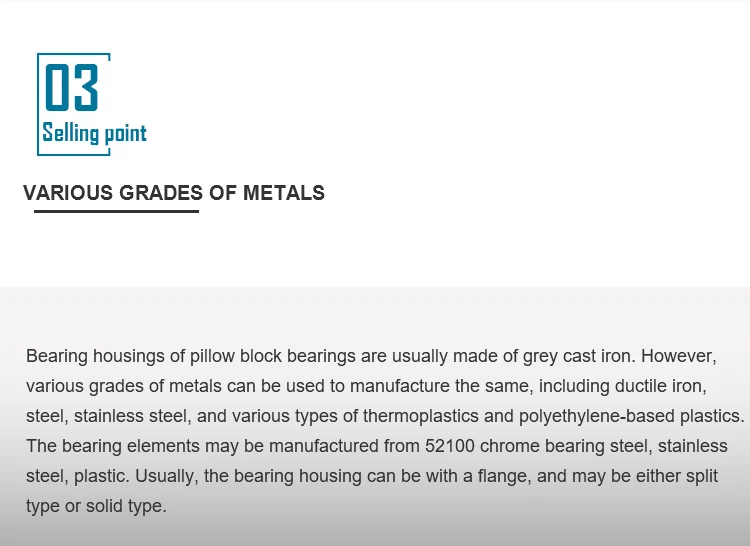Click the word "However," in first line
The width and height of the screenshot is (750, 546).
tap(679, 356)
